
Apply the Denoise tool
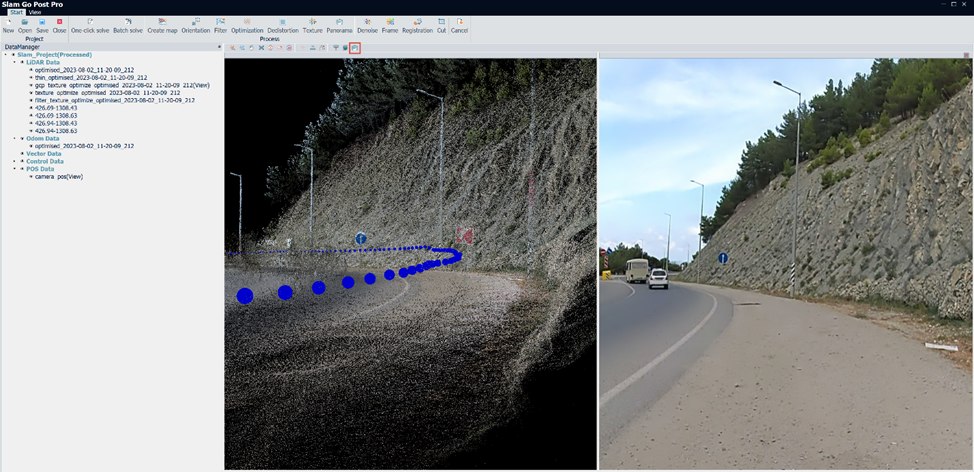[367, 25]
